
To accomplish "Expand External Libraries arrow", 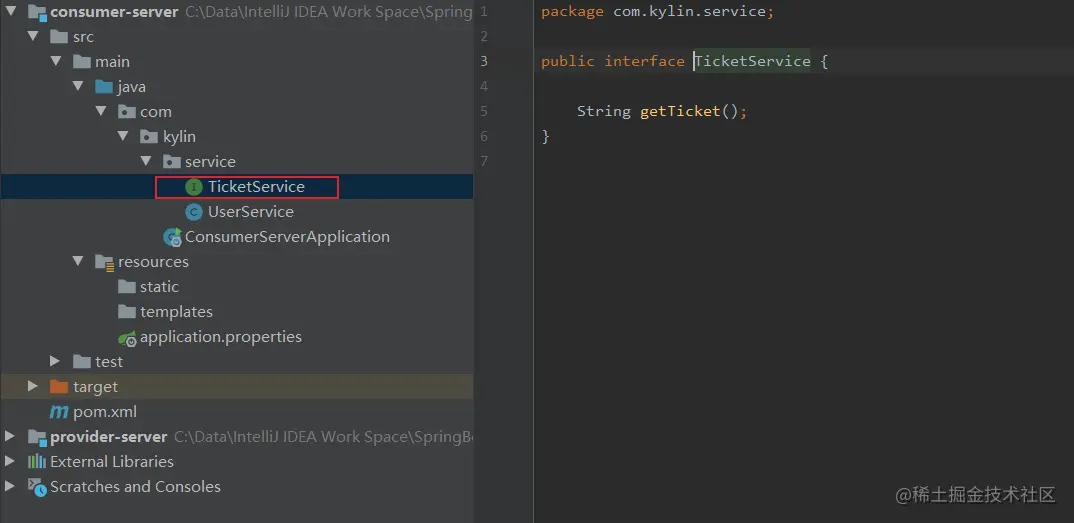I will (x=10, y=461).
